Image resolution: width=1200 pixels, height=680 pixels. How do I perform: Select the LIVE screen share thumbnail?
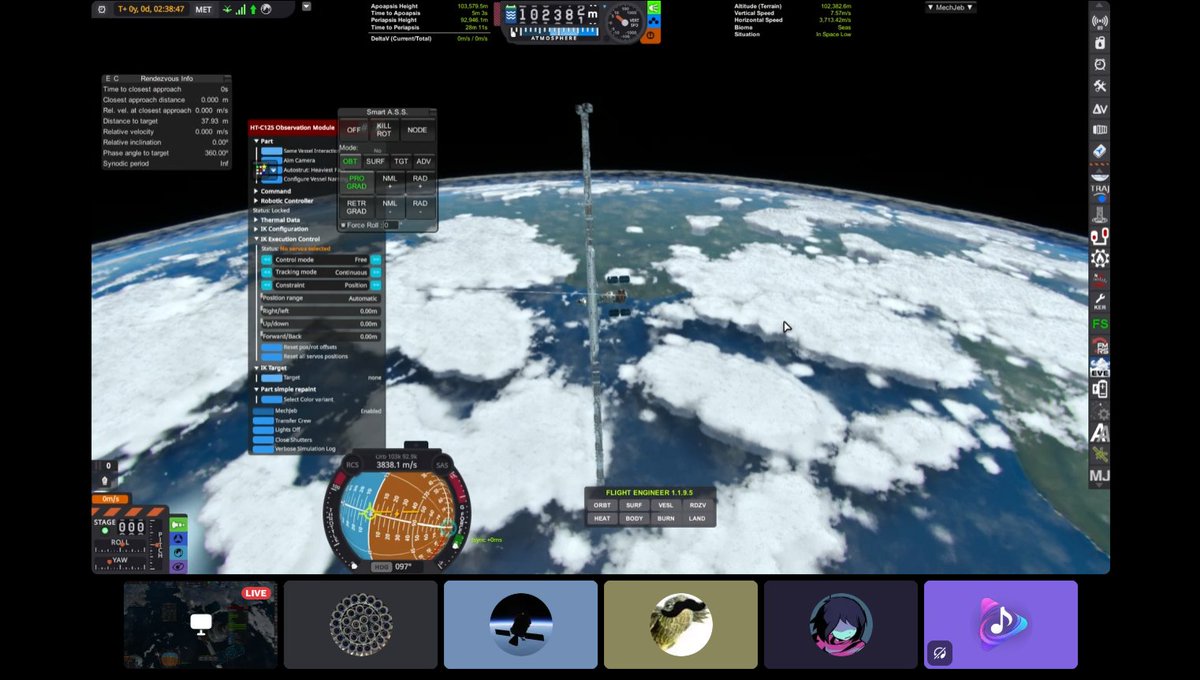click(201, 625)
